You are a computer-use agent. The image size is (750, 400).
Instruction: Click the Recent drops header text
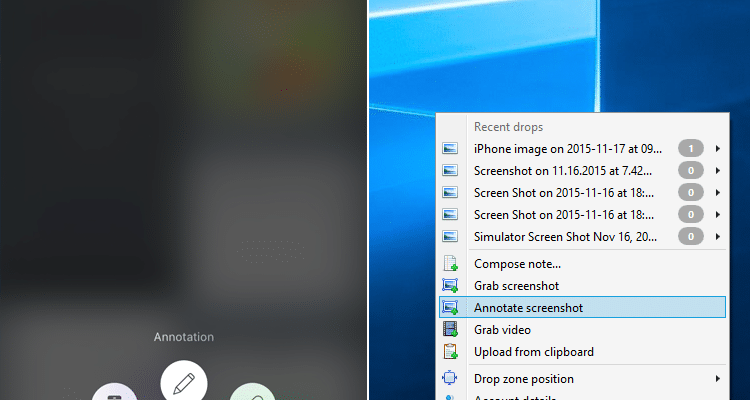pos(508,127)
